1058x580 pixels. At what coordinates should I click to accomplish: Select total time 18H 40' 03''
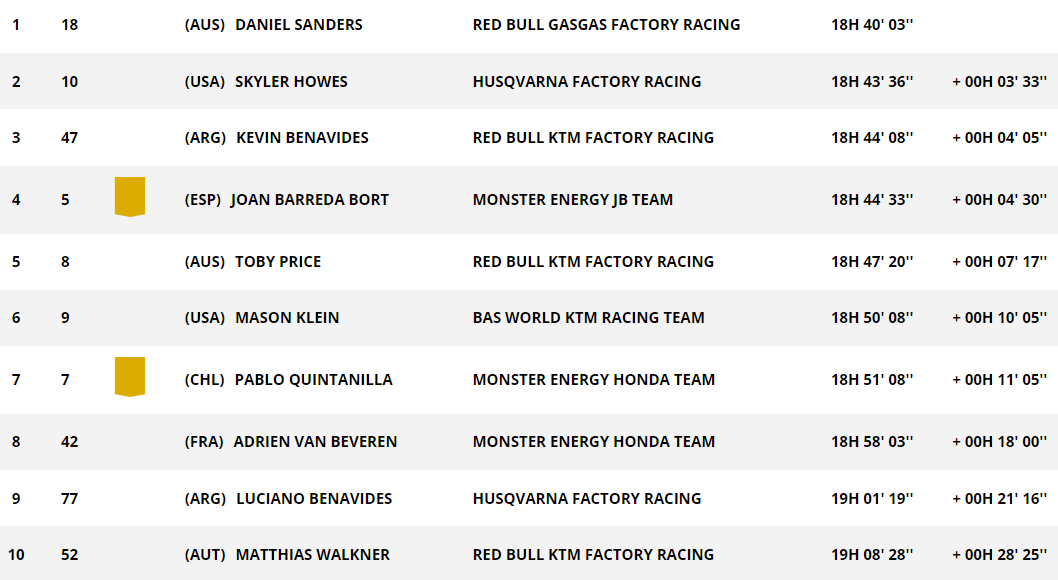click(872, 25)
